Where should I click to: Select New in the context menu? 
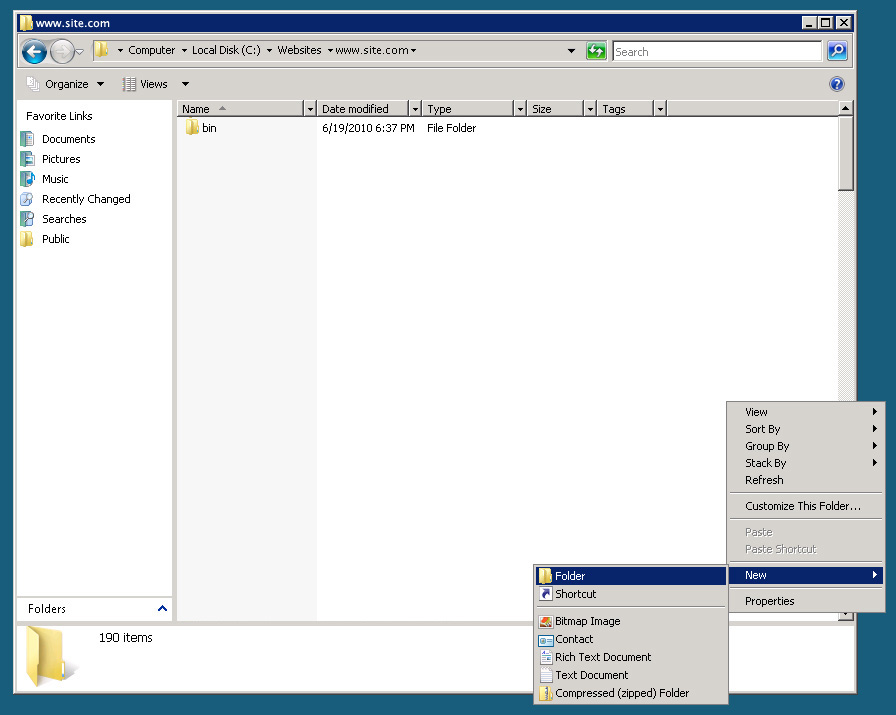[806, 575]
